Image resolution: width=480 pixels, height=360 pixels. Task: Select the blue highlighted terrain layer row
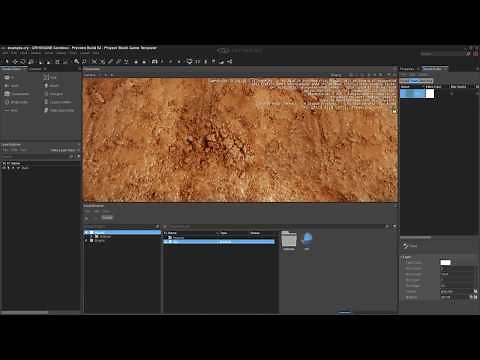click(412, 94)
